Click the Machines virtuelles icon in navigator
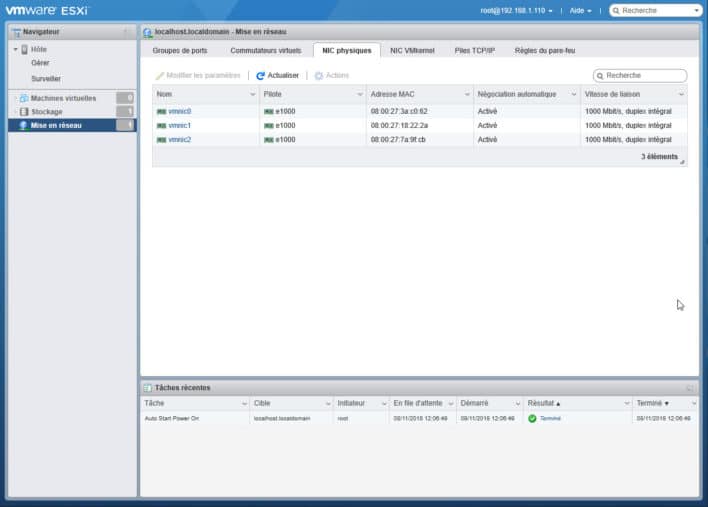The height and width of the screenshot is (507, 708). click(23, 98)
